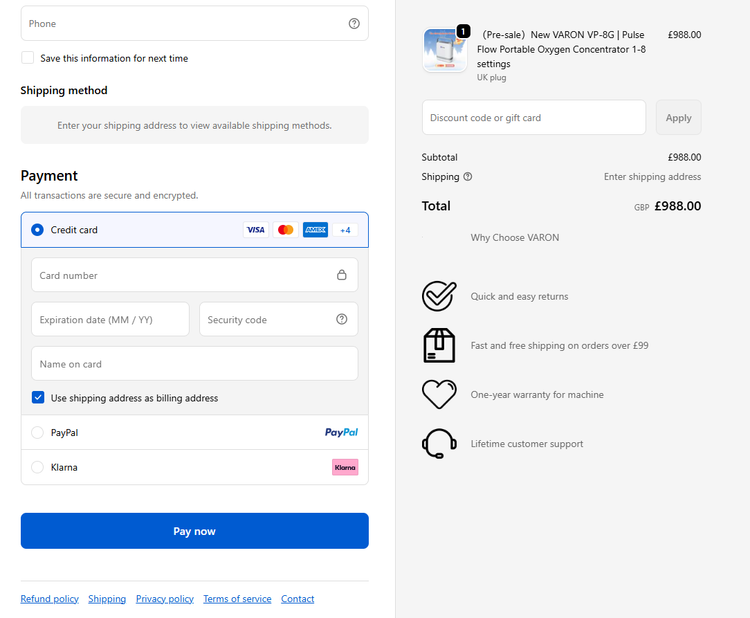The height and width of the screenshot is (618, 750).
Task: Click the Klarna pink logo badge
Action: pyautogui.click(x=345, y=467)
